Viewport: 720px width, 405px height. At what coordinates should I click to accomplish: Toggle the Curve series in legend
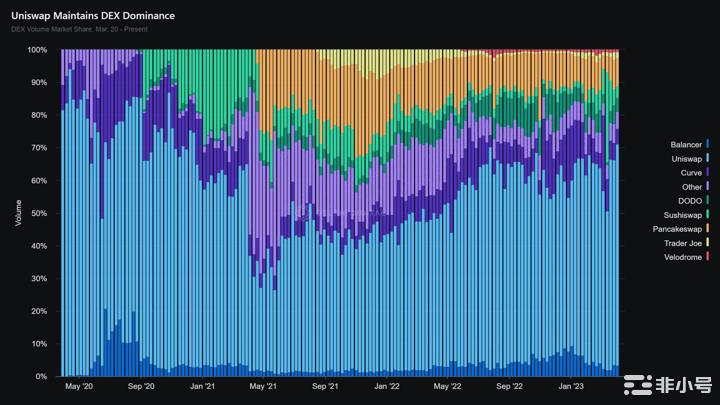pos(688,172)
